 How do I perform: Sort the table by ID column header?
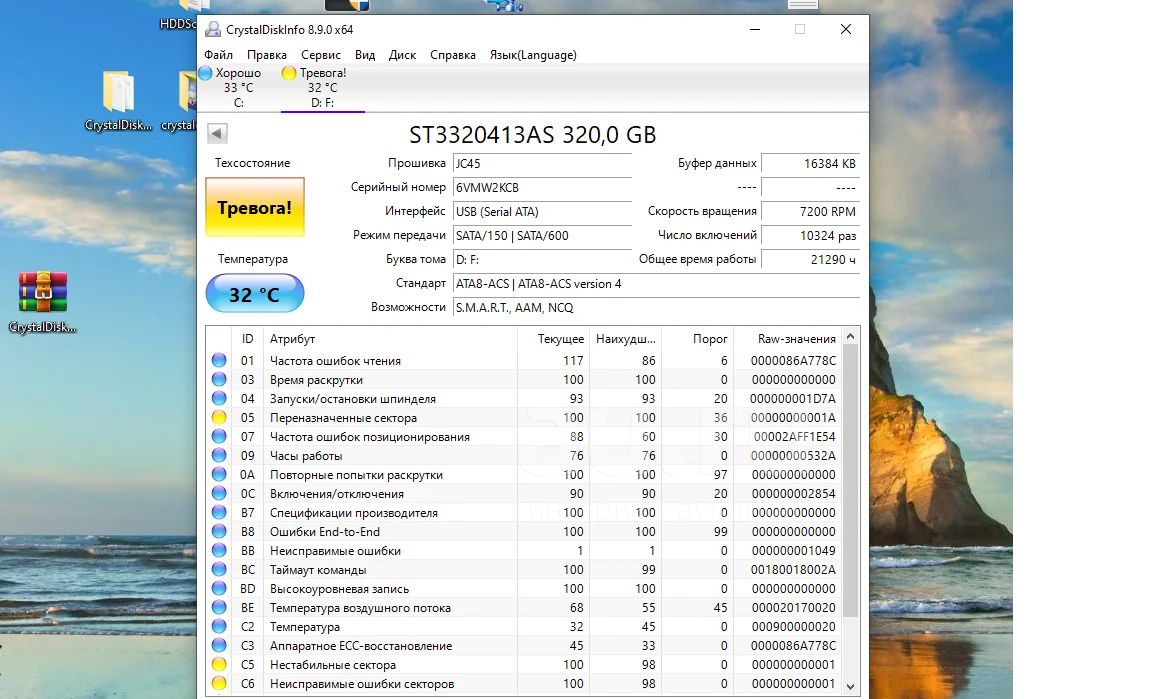click(x=248, y=339)
